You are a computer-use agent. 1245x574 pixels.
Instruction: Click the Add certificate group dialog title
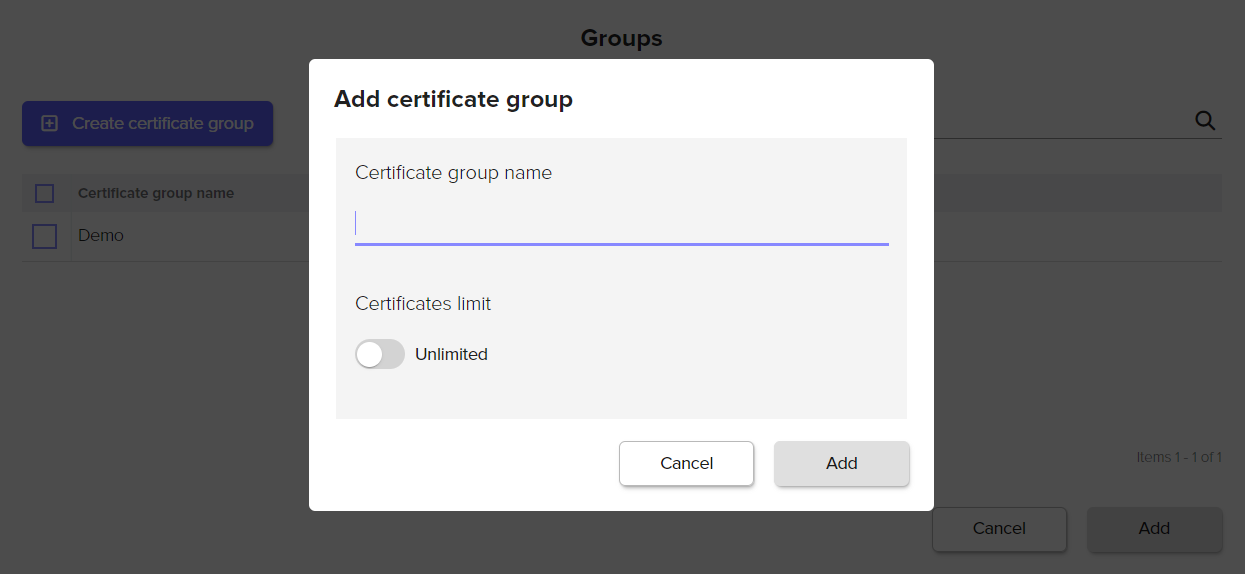tap(453, 99)
